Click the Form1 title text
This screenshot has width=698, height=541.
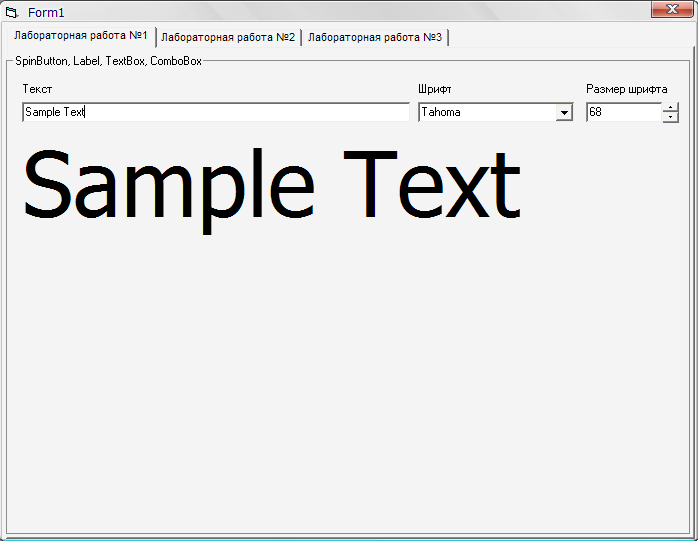click(x=46, y=12)
